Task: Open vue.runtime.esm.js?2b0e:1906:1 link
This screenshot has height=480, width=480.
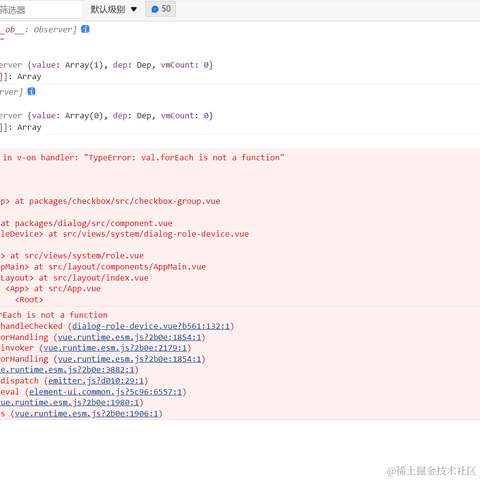Action: [86, 414]
